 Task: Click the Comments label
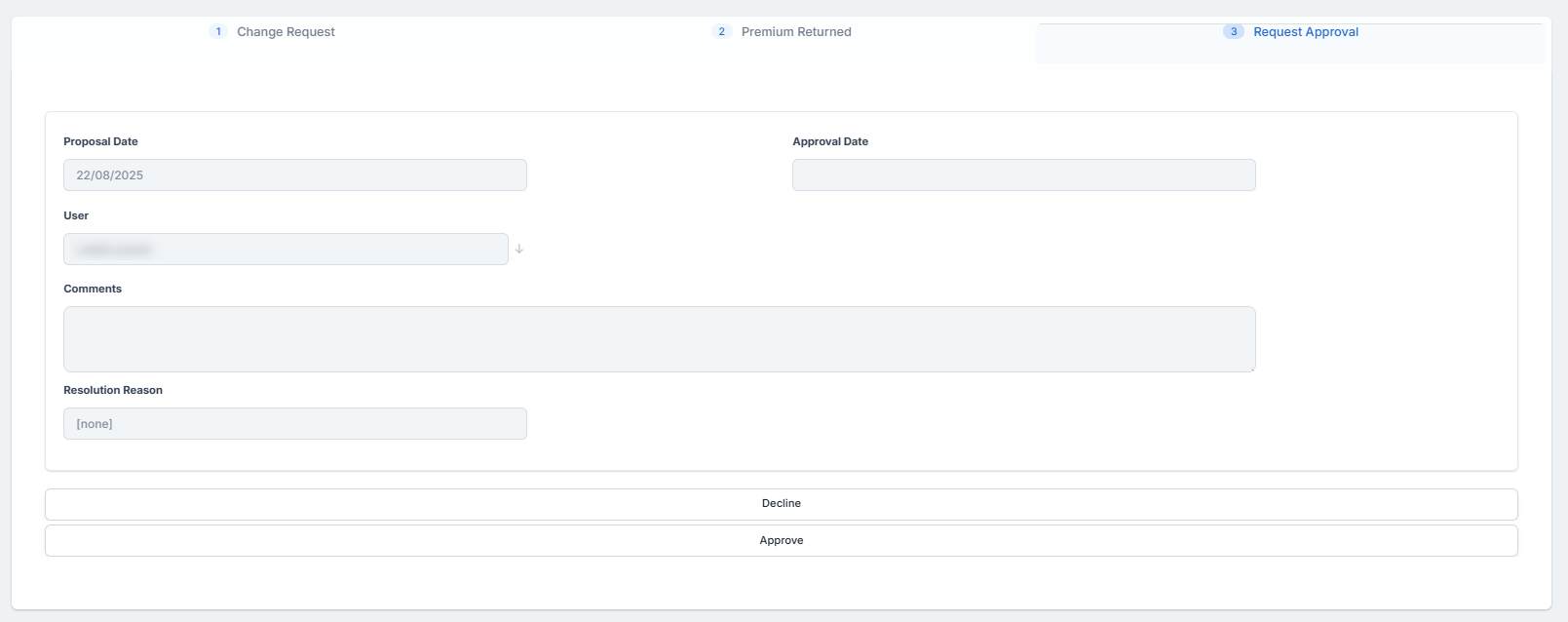pos(93,289)
